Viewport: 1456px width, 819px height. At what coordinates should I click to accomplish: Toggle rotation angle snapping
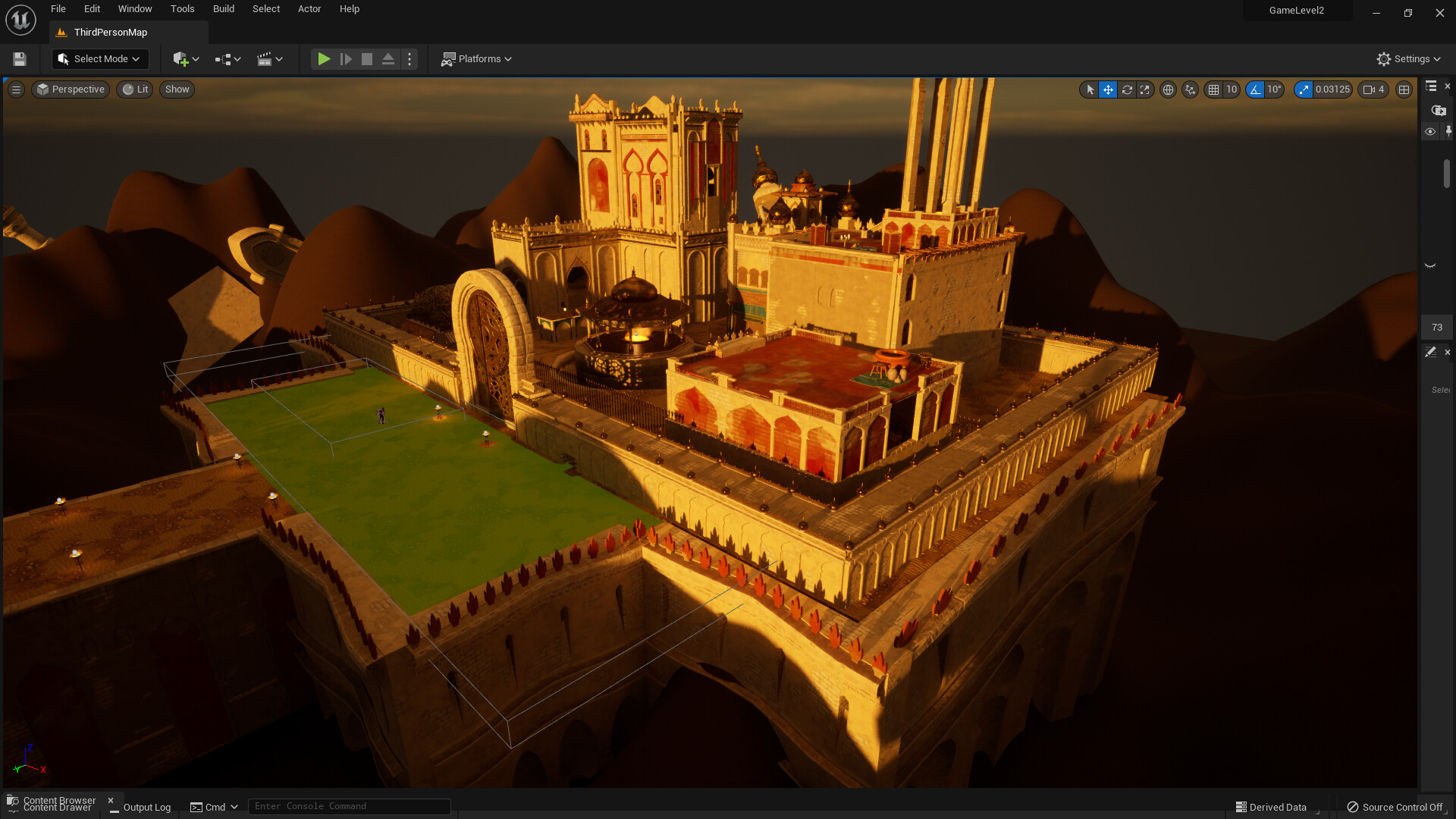point(1257,89)
